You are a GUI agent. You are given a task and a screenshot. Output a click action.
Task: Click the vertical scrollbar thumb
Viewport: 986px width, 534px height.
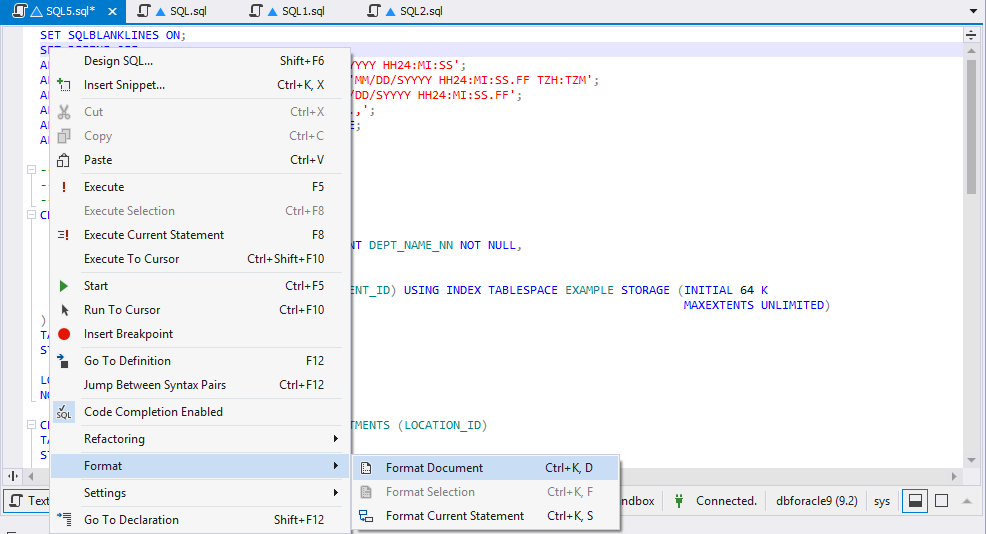tap(972, 126)
